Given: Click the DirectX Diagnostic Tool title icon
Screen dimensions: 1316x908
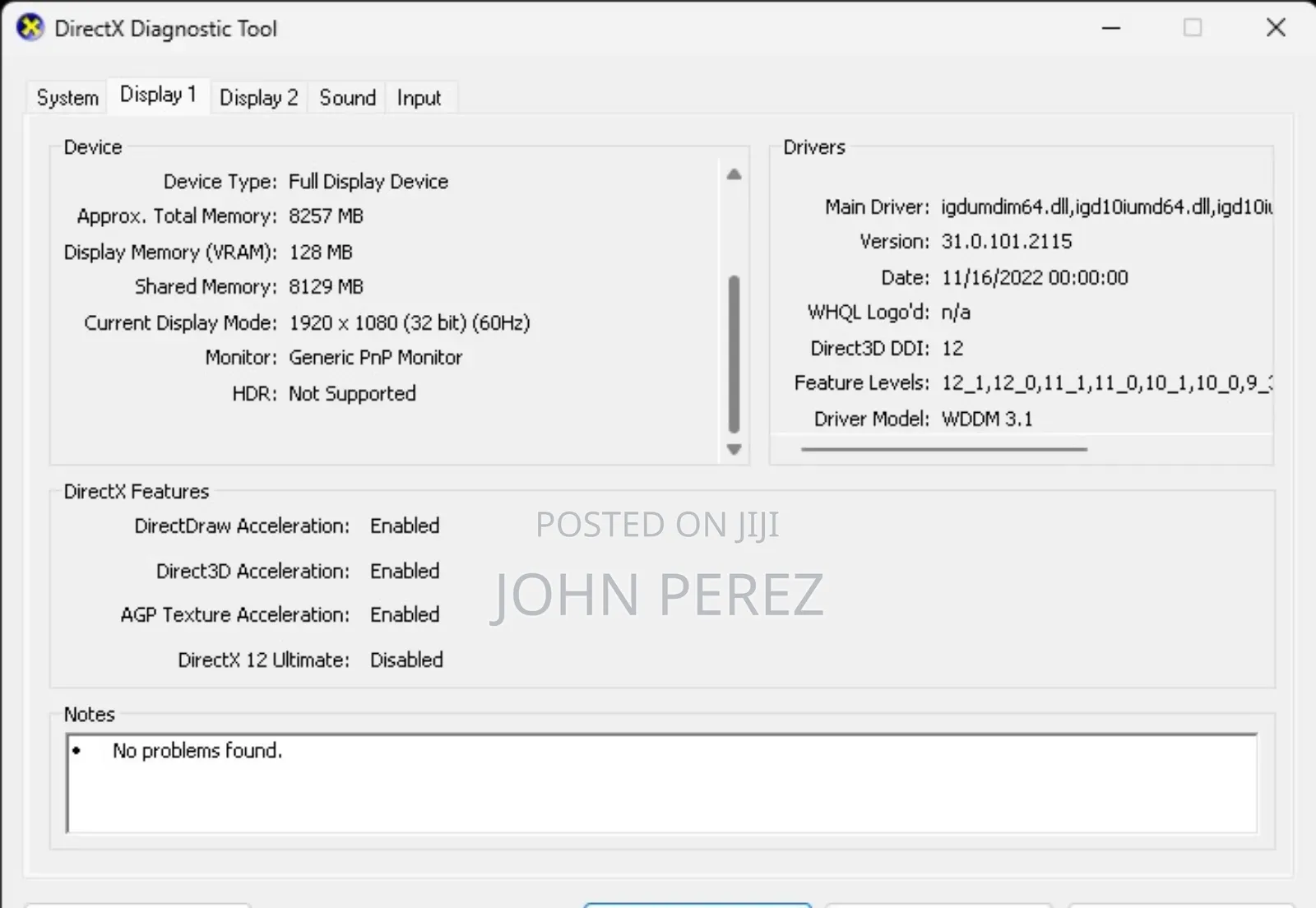Looking at the screenshot, I should (x=30, y=28).
